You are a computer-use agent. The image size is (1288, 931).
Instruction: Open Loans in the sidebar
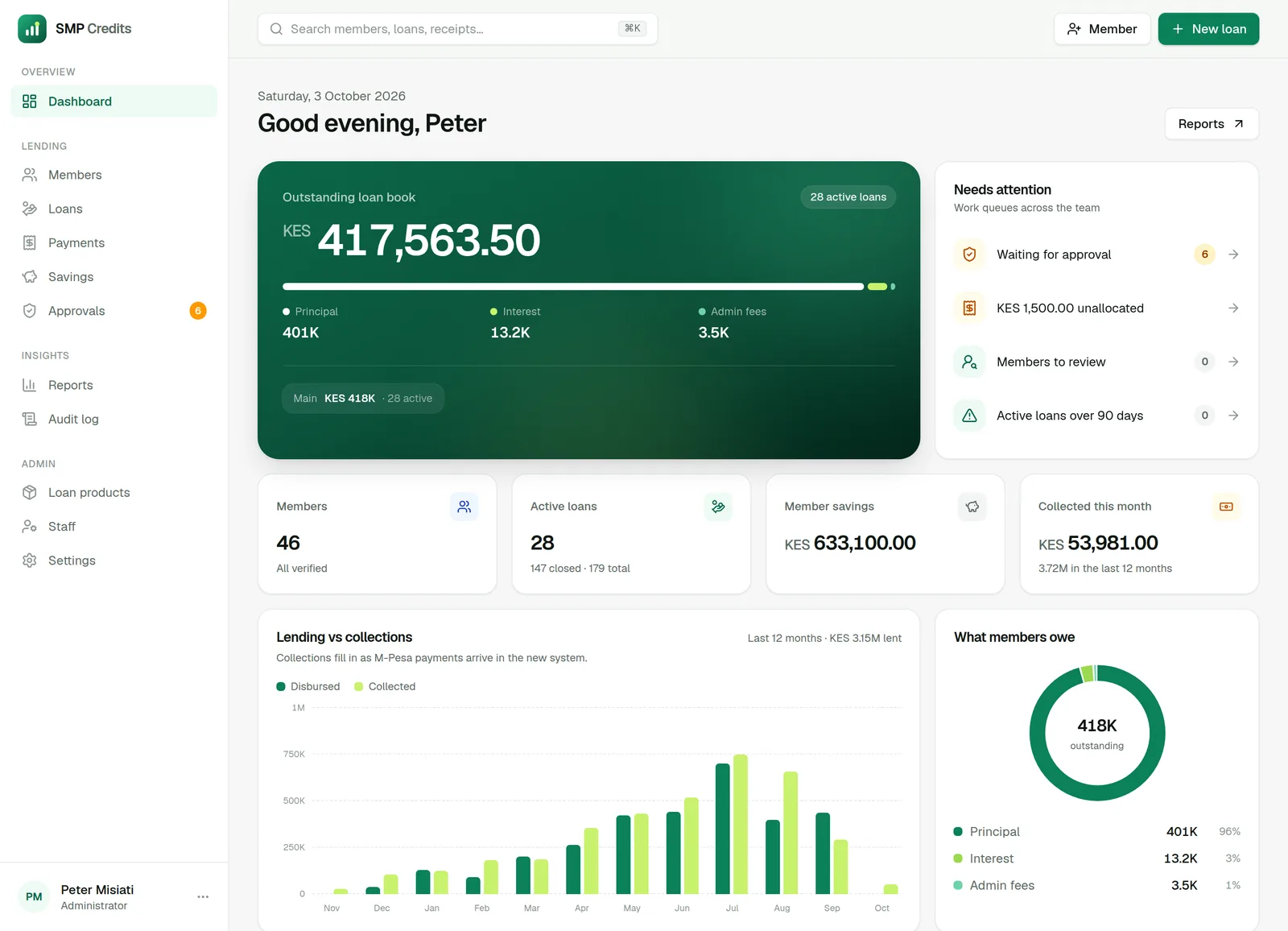click(x=114, y=209)
